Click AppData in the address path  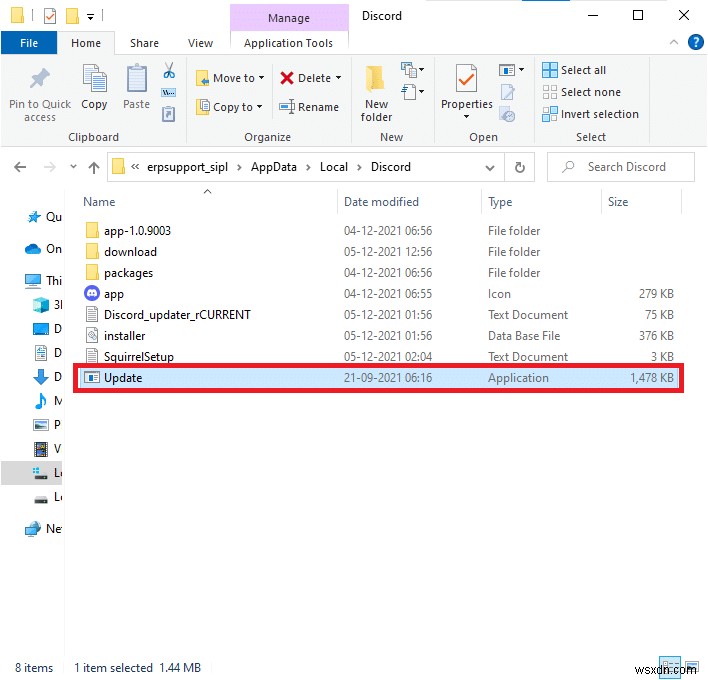(274, 167)
